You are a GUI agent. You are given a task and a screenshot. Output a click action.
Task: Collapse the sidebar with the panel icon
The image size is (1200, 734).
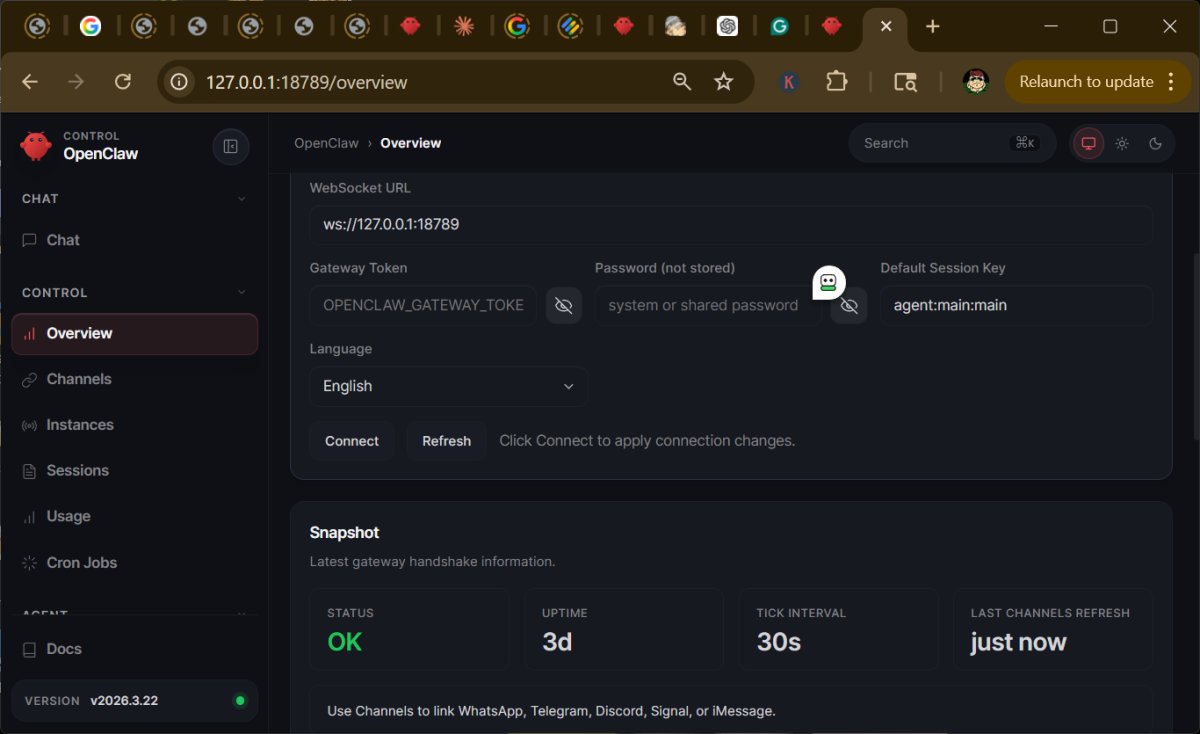click(x=231, y=147)
